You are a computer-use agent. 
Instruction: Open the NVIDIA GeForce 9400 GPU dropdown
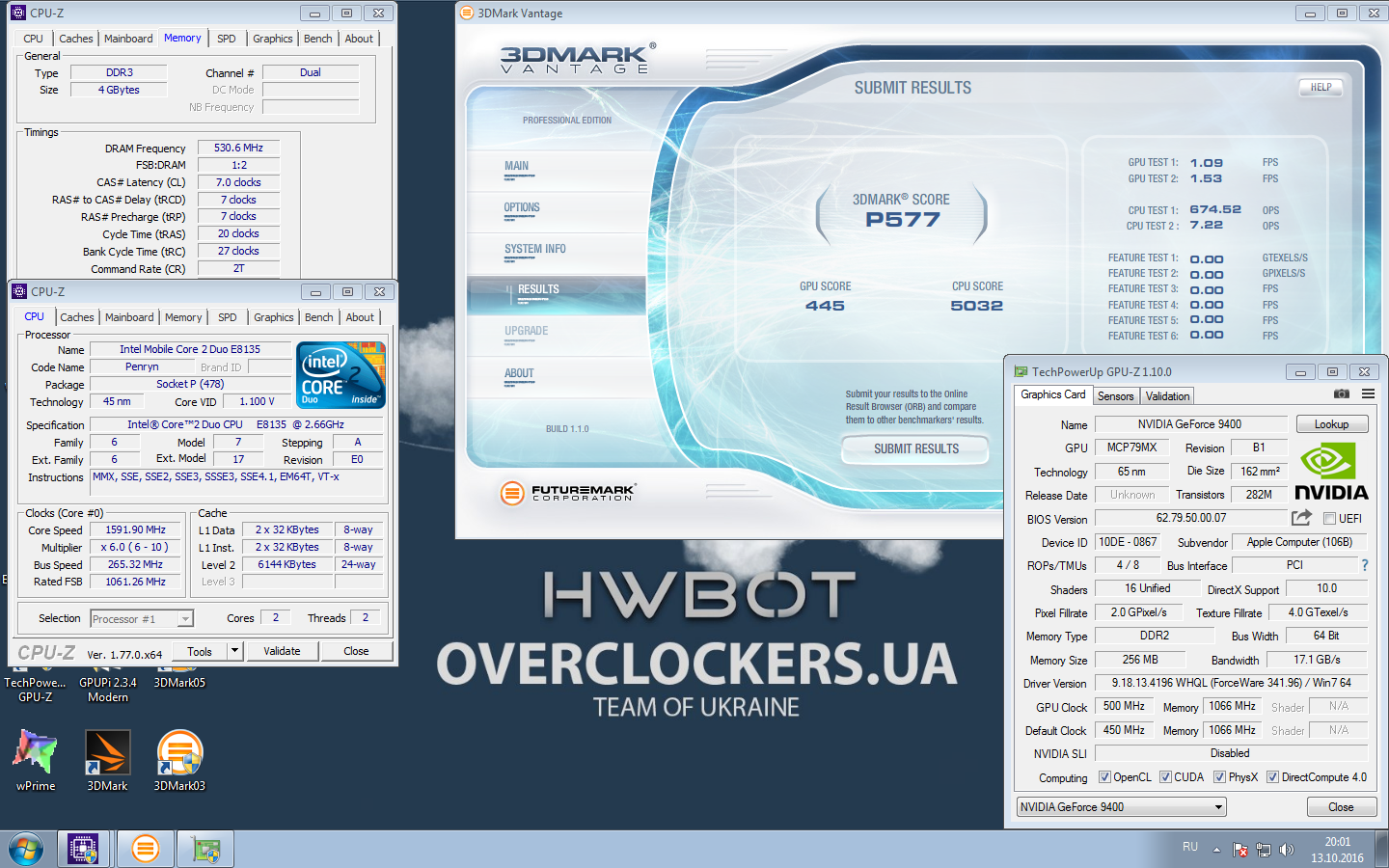1121,807
